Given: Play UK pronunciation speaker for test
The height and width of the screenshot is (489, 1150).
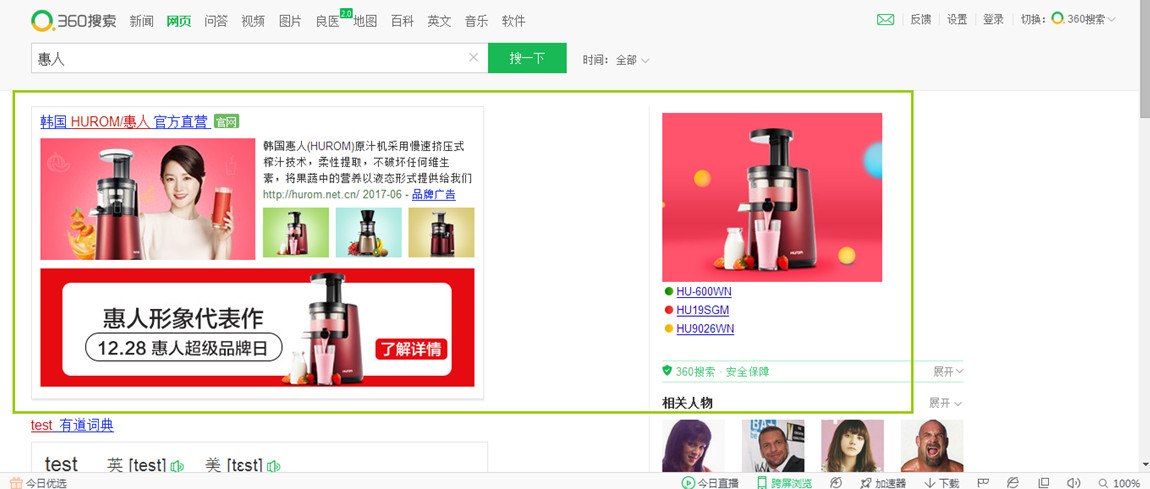Looking at the screenshot, I should [177, 466].
